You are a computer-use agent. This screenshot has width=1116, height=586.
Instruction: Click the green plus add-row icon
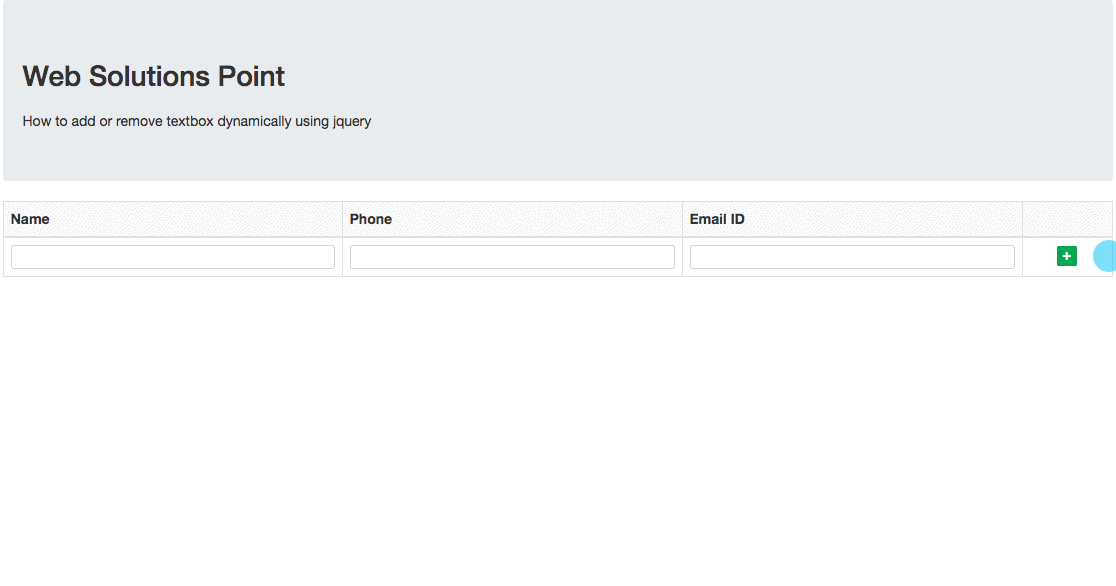pos(1067,257)
